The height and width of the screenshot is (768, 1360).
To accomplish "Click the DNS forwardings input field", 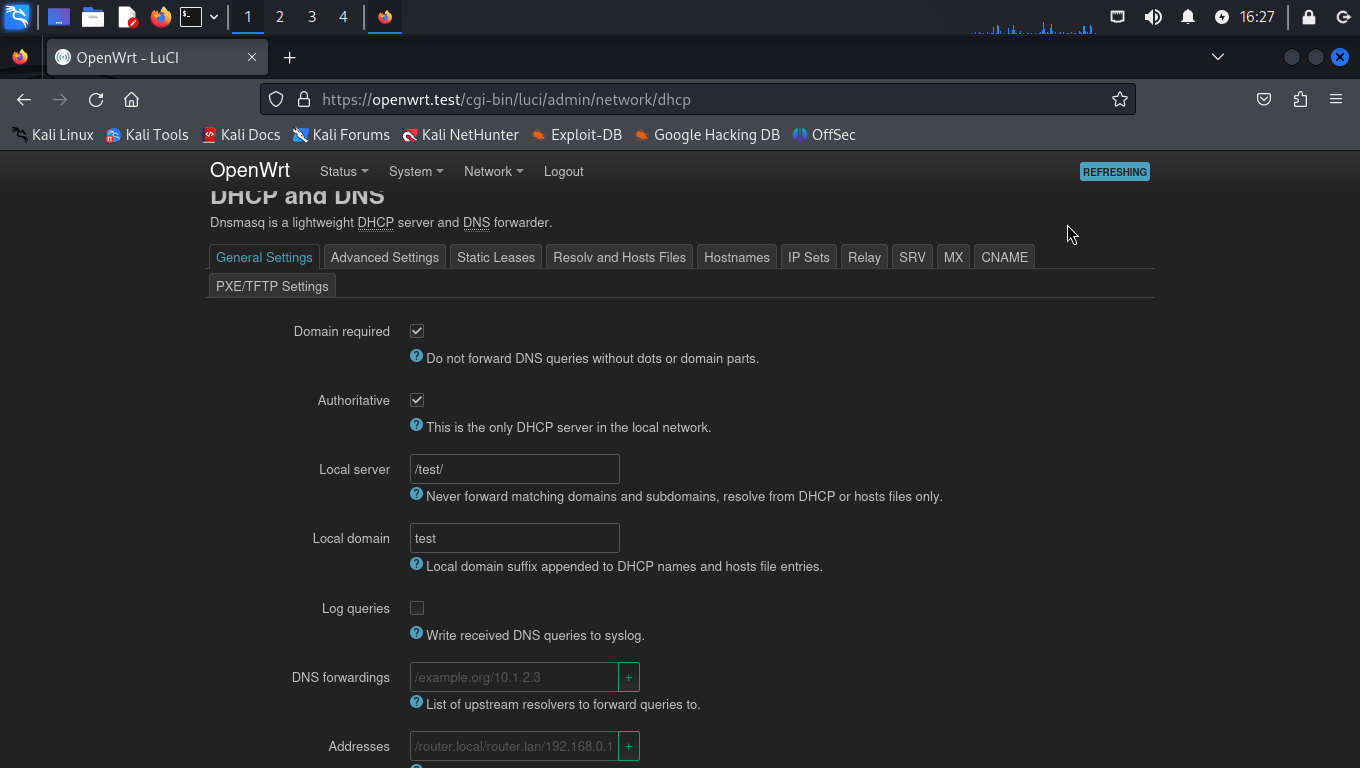I will (x=514, y=677).
